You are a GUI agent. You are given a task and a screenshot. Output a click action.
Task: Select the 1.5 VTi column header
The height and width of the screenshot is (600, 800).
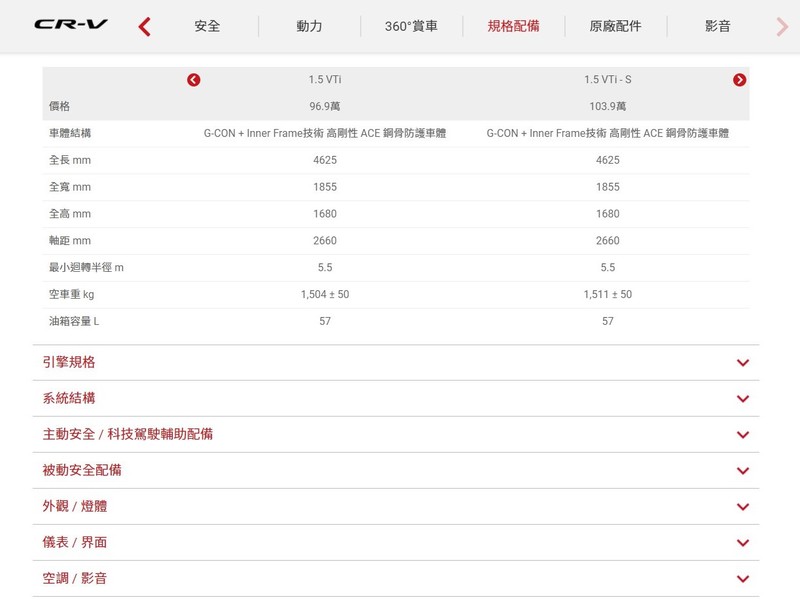(325, 80)
